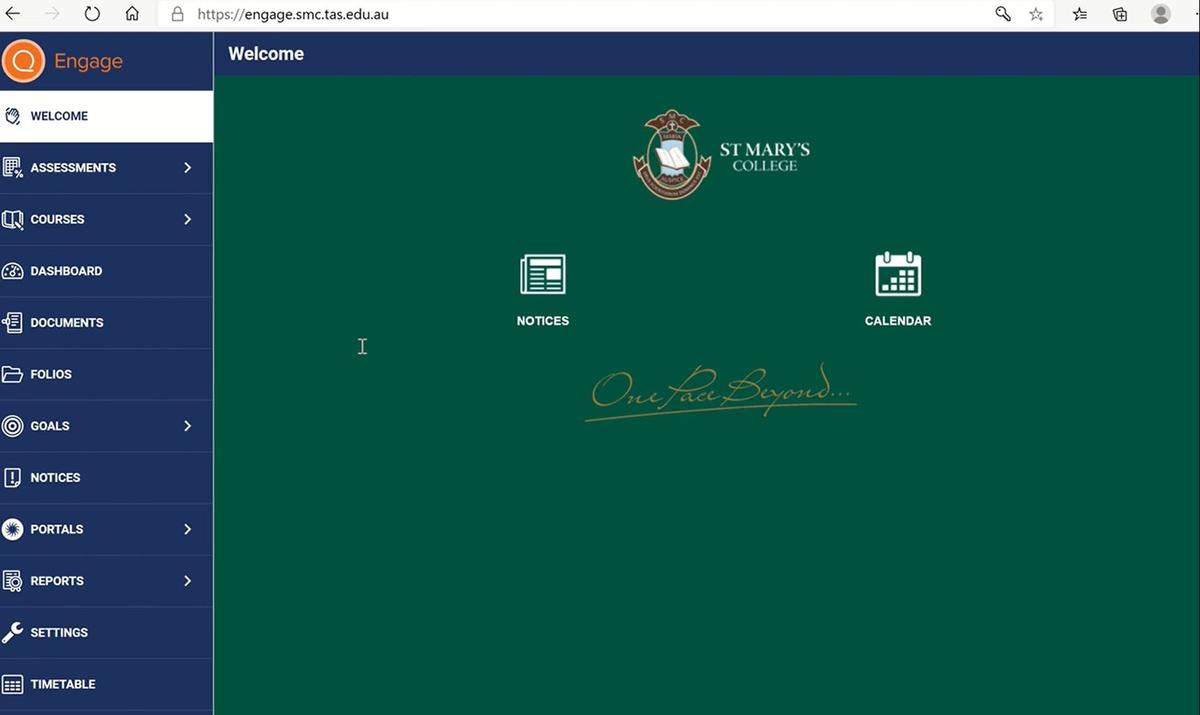Open the SETTINGS label in the sidebar
Viewport: 1200px width, 715px height.
pos(59,633)
